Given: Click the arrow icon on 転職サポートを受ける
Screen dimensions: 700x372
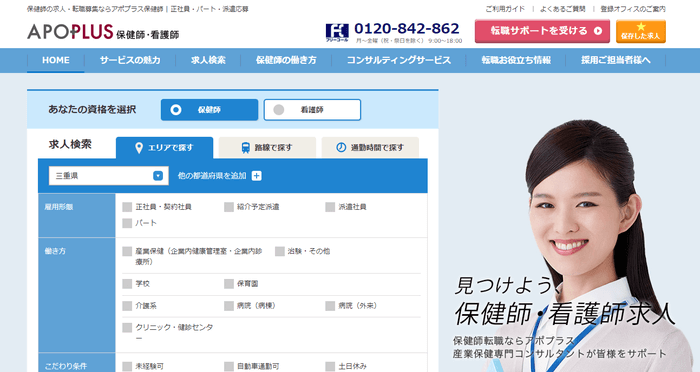Looking at the screenshot, I should pyautogui.click(x=598, y=31).
